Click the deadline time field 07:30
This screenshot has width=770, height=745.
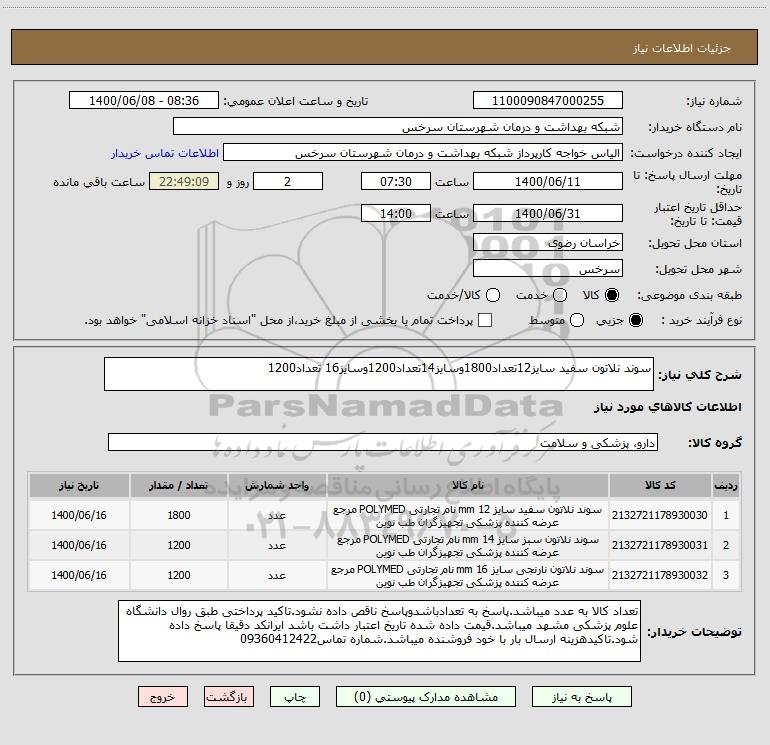point(396,181)
